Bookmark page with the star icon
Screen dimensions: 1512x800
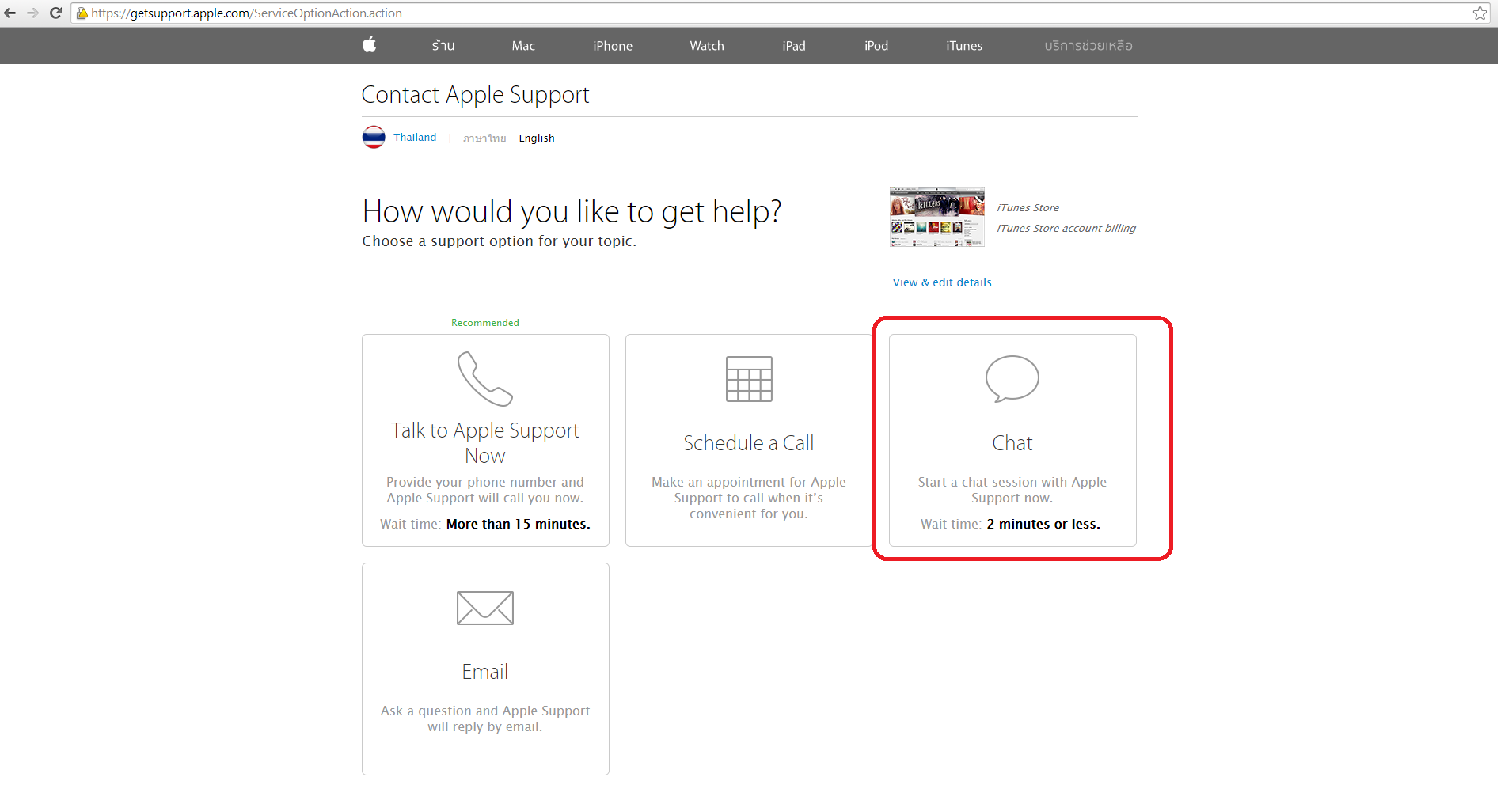coord(1480,13)
